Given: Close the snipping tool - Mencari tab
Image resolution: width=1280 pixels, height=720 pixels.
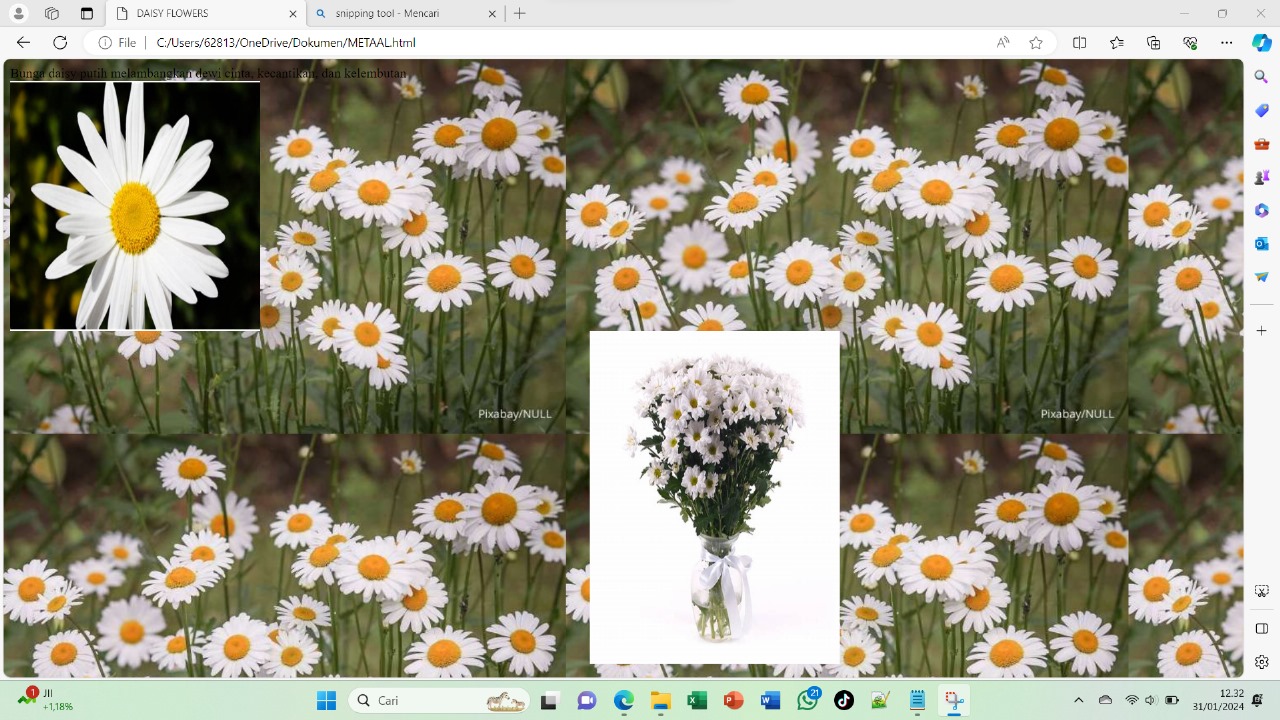Looking at the screenshot, I should (x=492, y=14).
